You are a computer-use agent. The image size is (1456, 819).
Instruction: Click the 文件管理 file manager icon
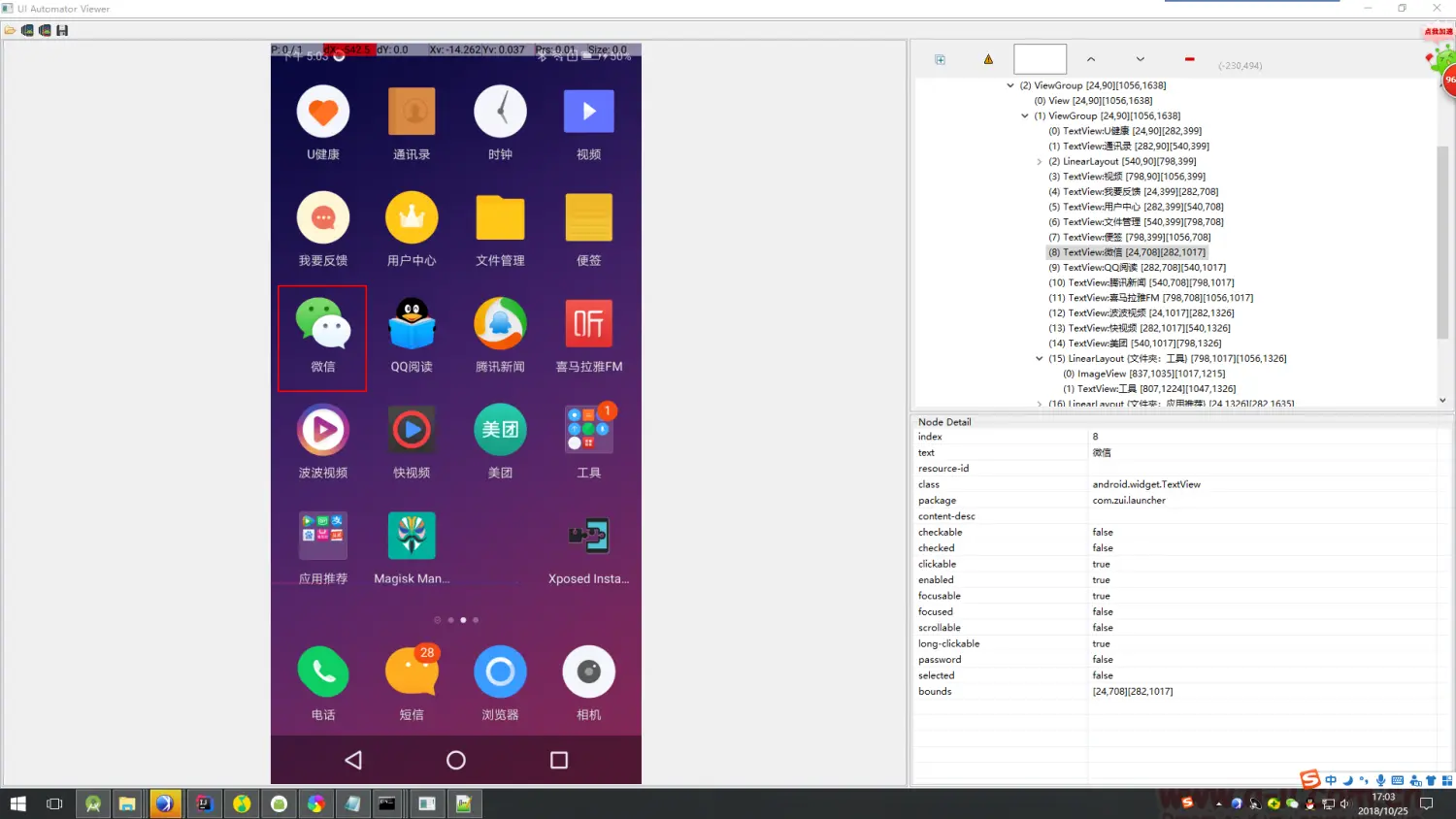click(500, 217)
